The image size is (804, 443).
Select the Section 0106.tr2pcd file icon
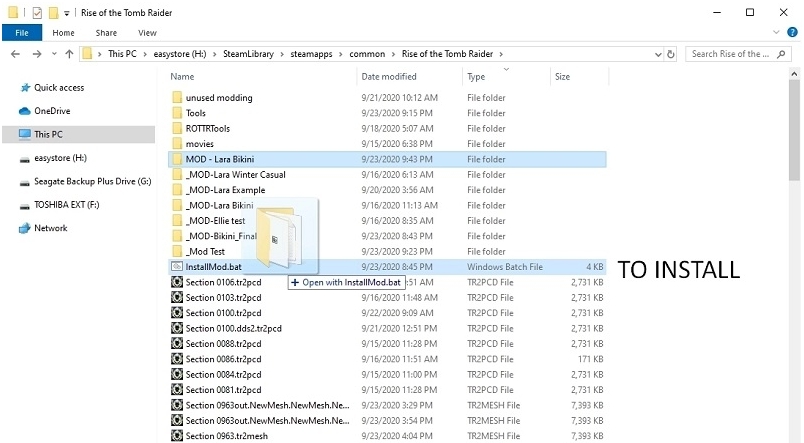pyautogui.click(x=177, y=282)
